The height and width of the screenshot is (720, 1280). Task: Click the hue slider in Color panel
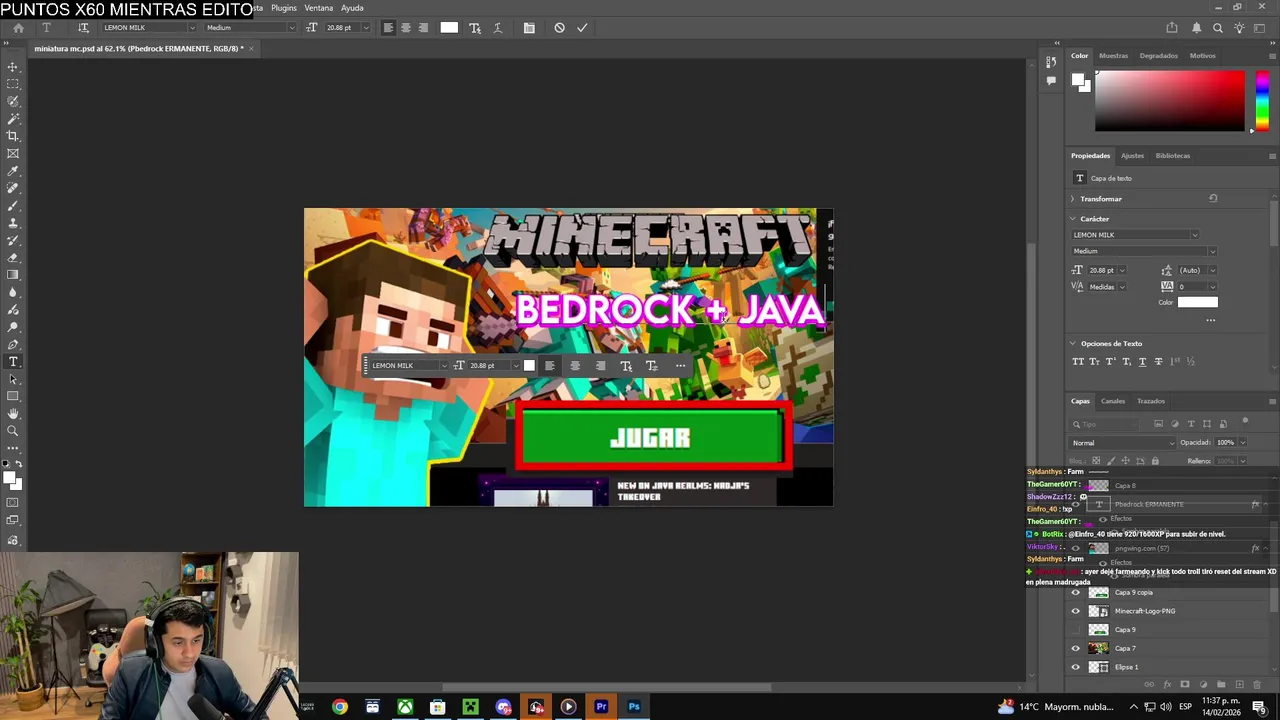tap(1262, 100)
